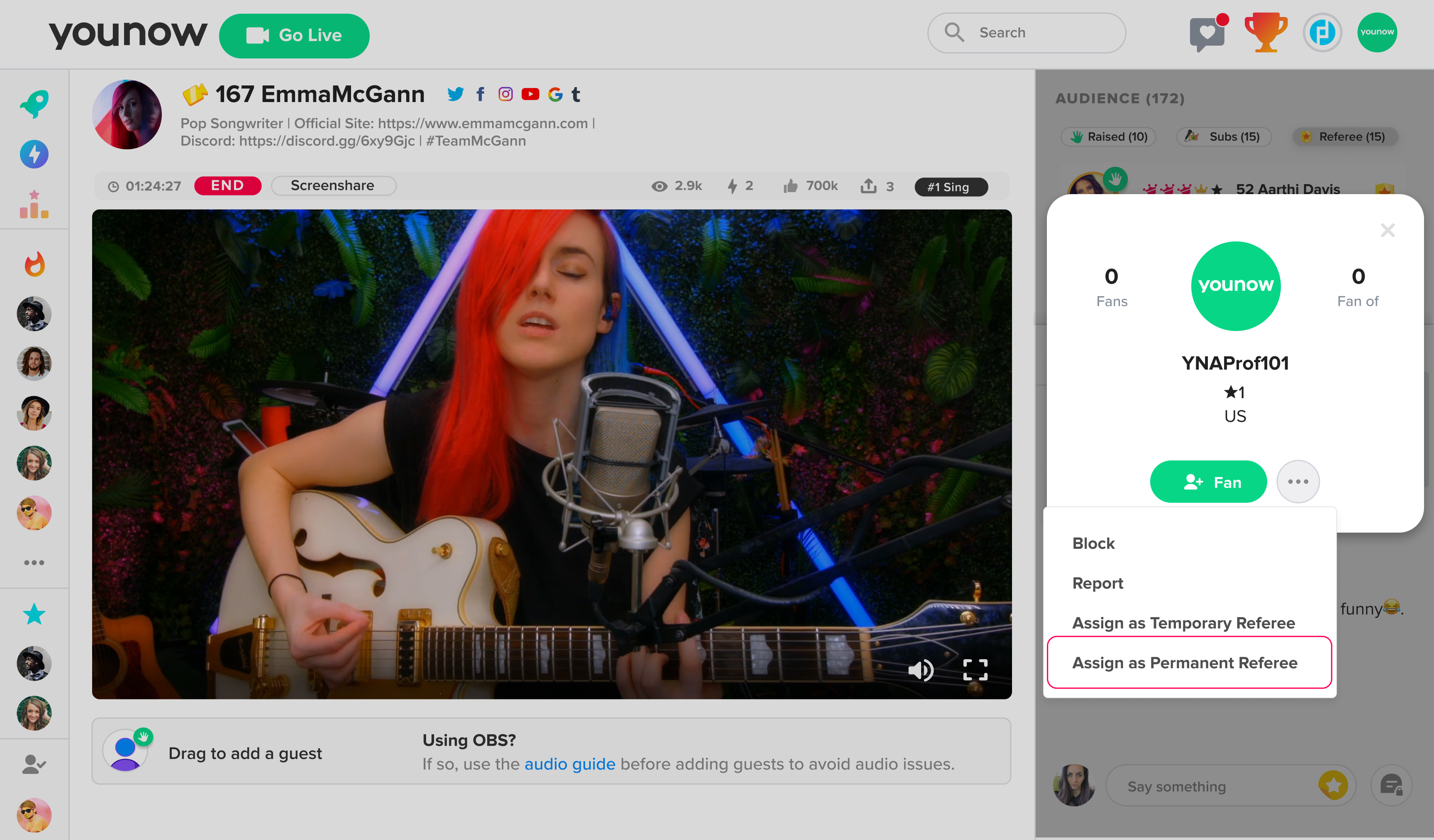
Task: Choose Block from the user menu
Action: pyautogui.click(x=1093, y=543)
